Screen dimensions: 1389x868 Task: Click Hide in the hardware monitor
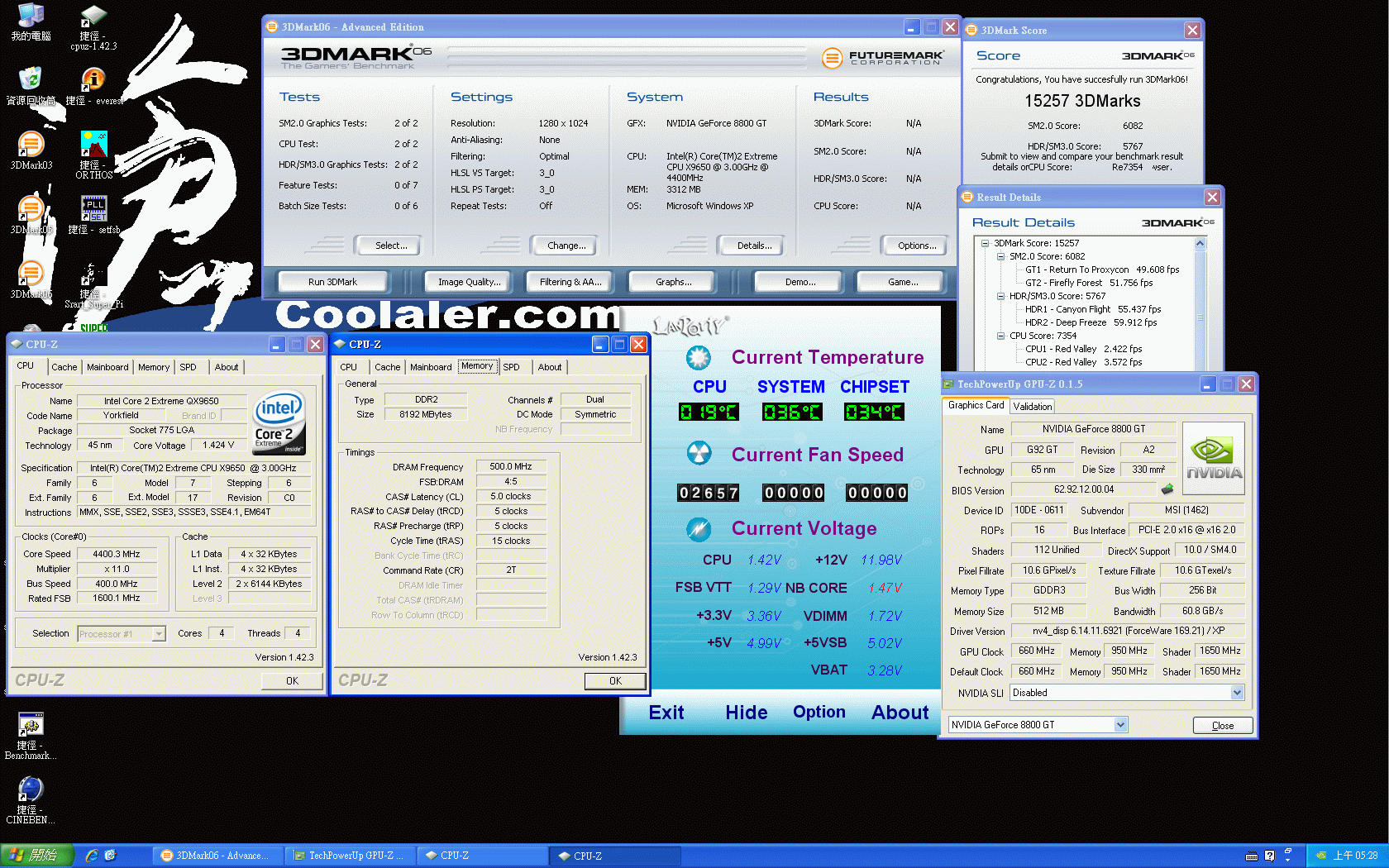coord(747,713)
